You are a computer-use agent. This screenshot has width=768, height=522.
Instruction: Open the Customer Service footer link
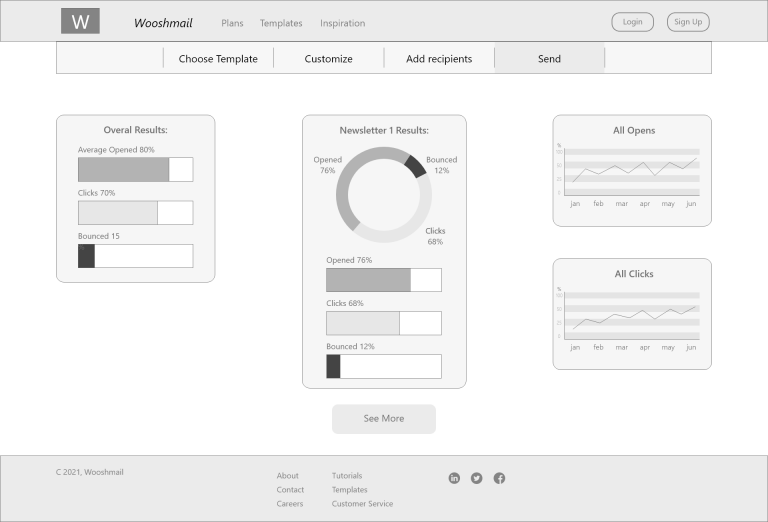tap(362, 503)
